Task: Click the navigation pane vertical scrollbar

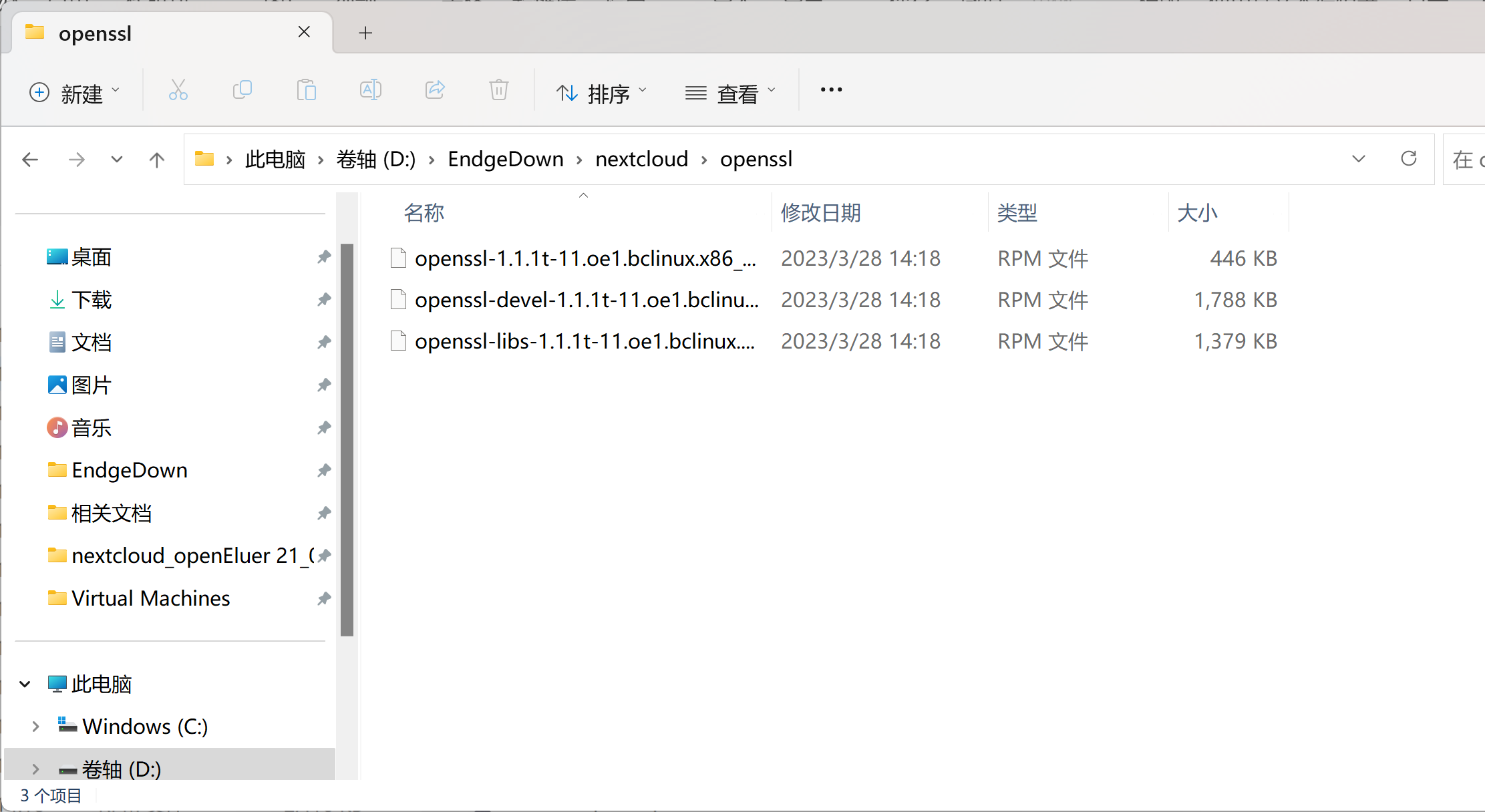Action: pyautogui.click(x=347, y=441)
